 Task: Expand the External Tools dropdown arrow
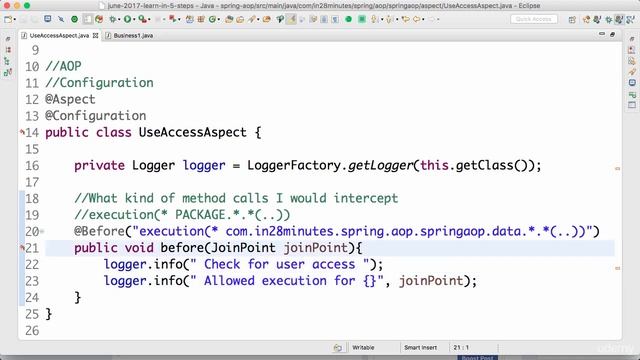click(x=149, y=19)
